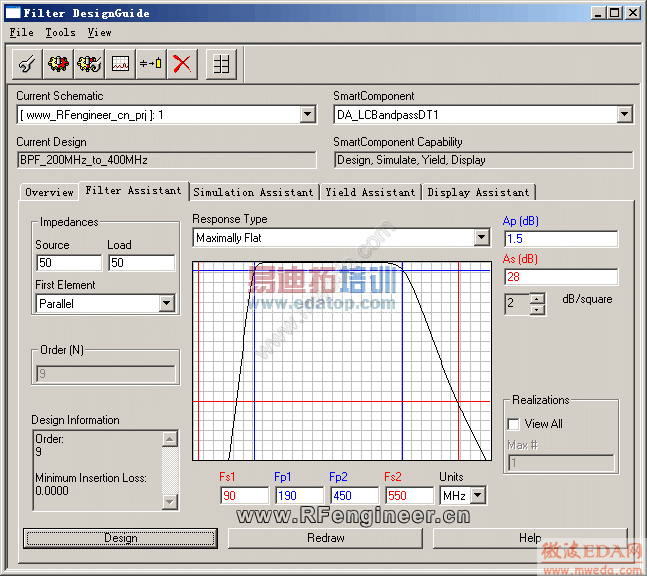Click the Design button
647x576 pixels.
click(x=120, y=538)
